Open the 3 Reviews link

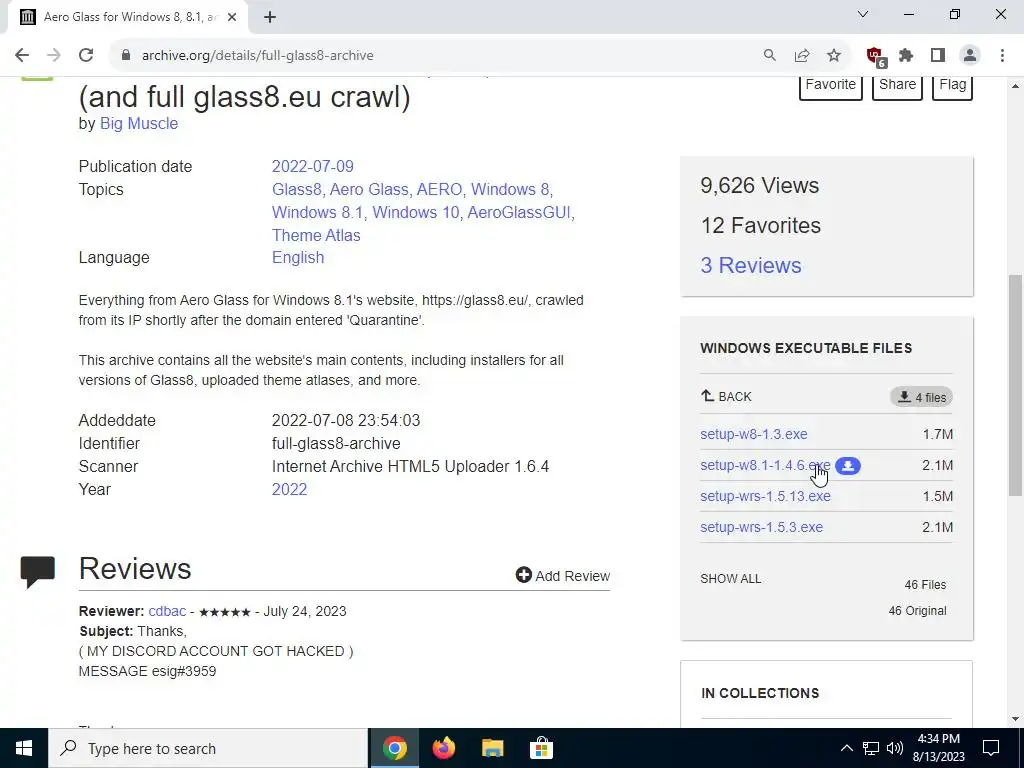coord(751,265)
